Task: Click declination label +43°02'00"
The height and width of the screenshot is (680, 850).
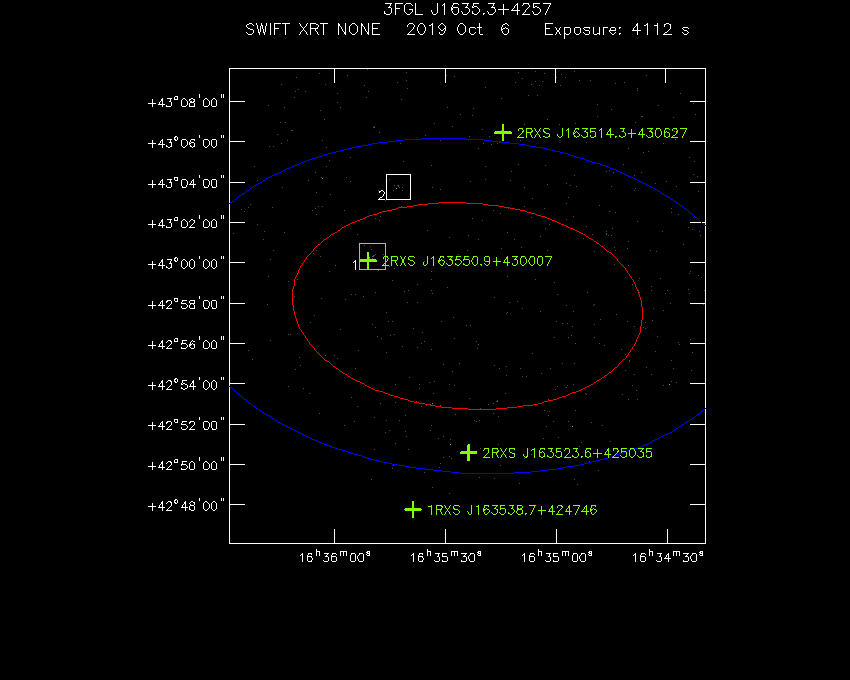Action: tap(186, 223)
